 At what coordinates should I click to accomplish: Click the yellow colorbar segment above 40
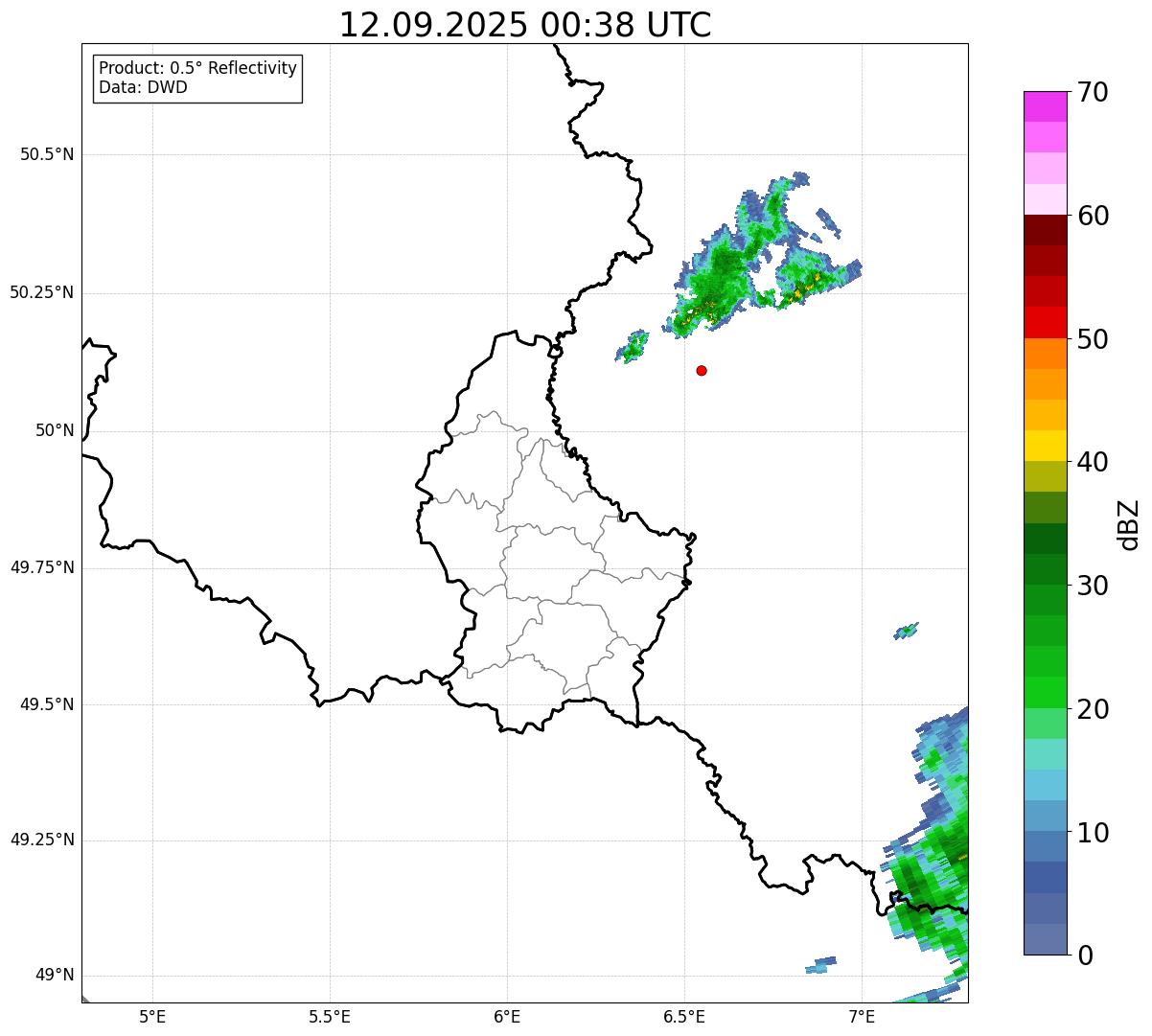point(1045,446)
